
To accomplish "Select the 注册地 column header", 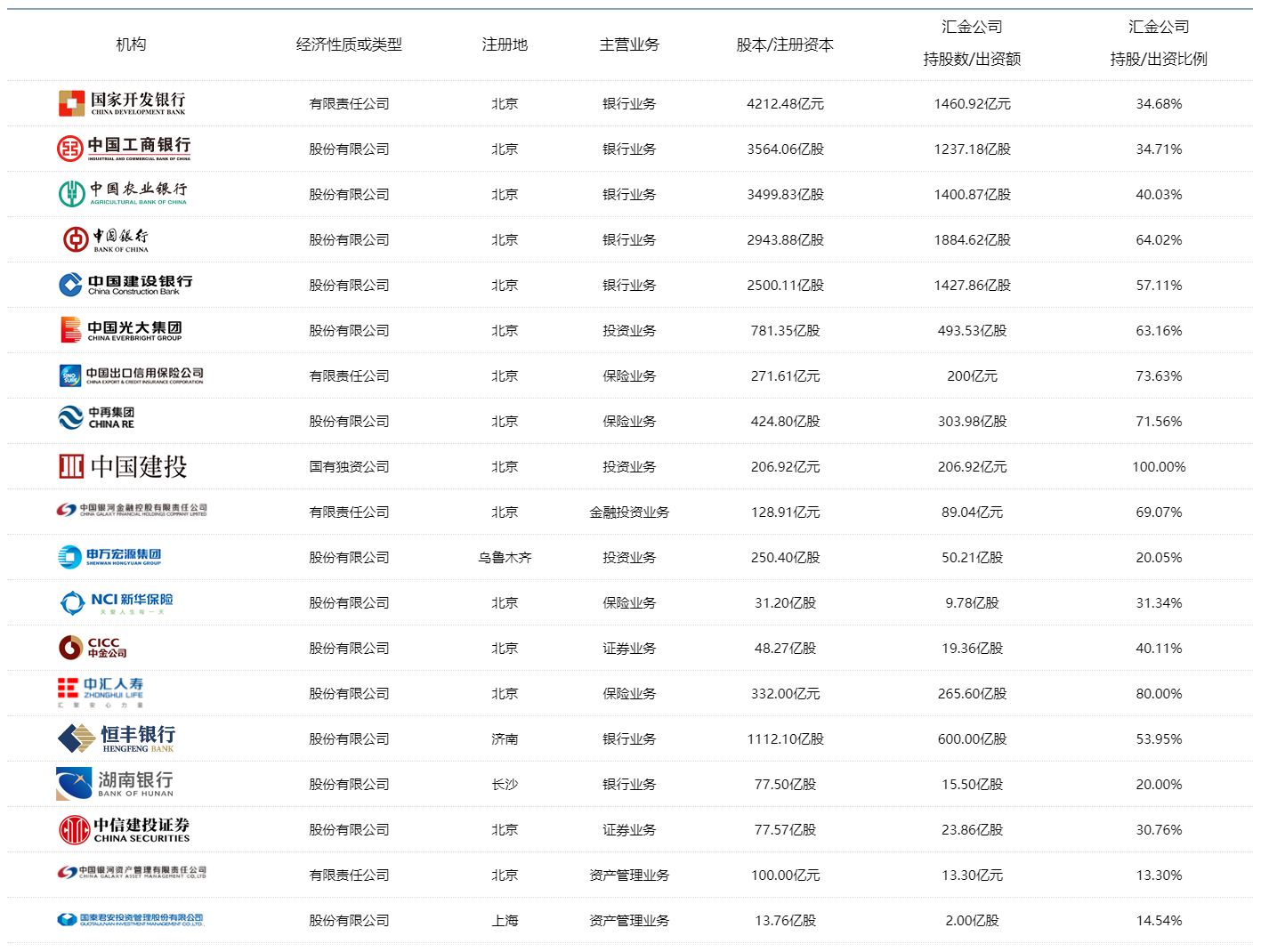I will pos(505,44).
